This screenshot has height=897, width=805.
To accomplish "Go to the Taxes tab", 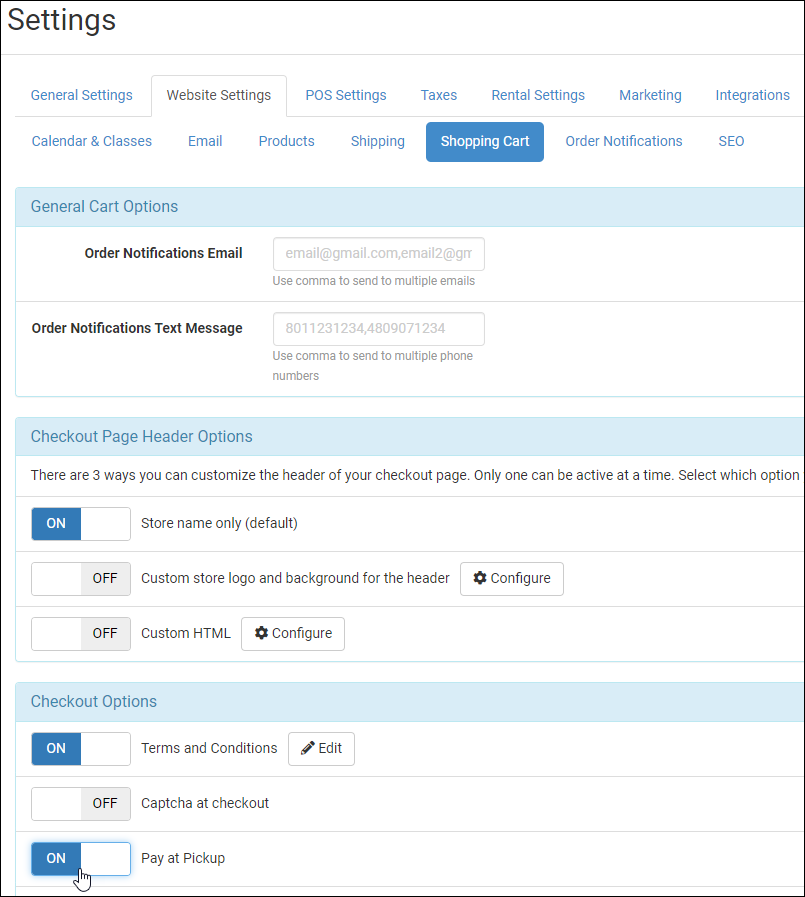I will [438, 95].
